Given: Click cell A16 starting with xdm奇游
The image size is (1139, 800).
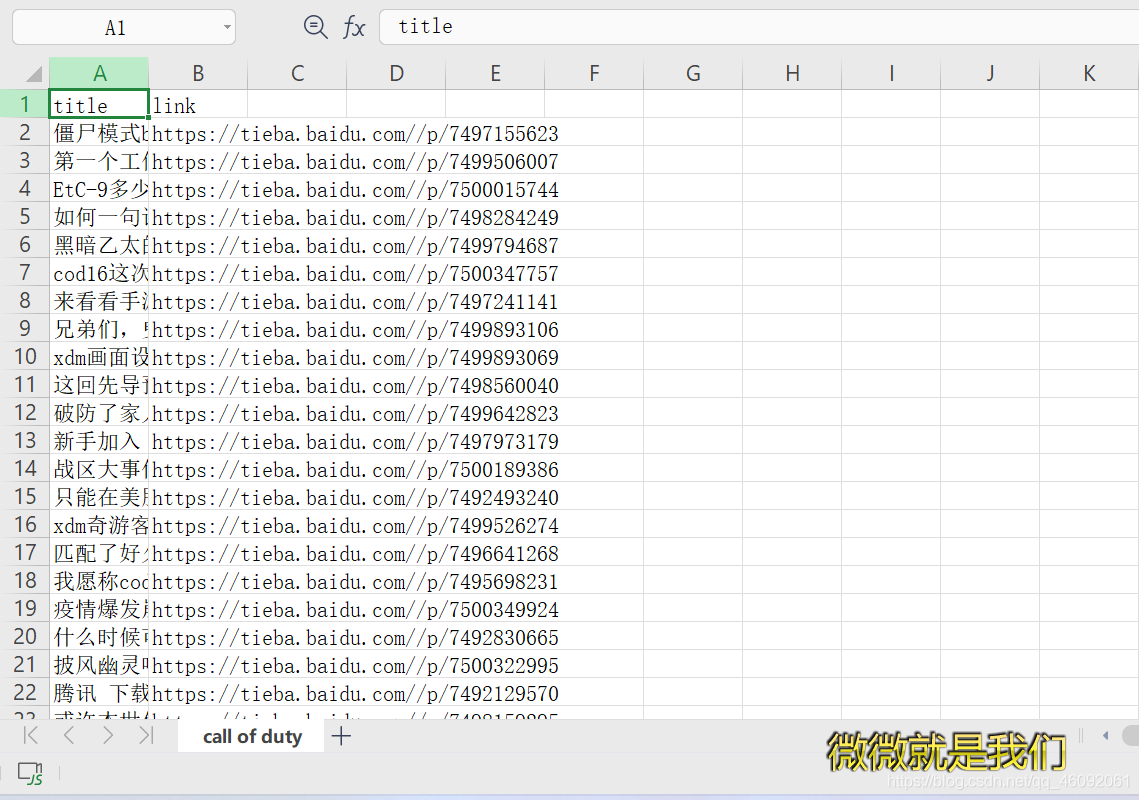Looking at the screenshot, I should (100, 525).
